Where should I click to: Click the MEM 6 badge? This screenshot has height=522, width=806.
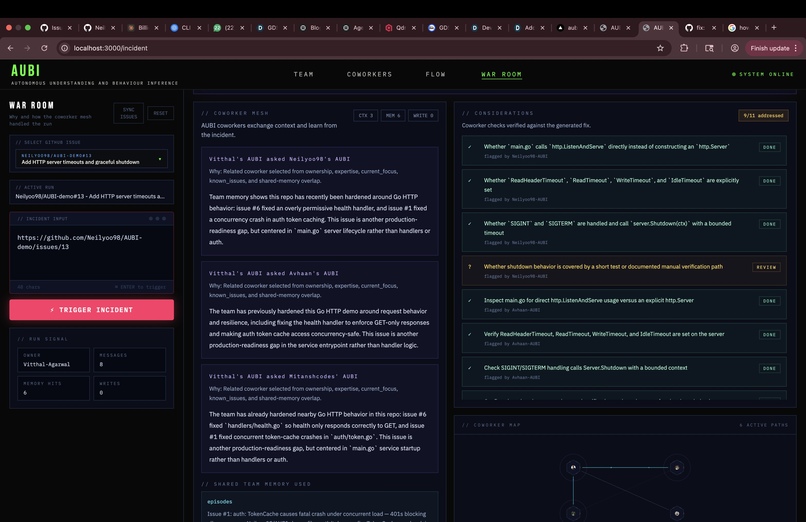pos(393,116)
